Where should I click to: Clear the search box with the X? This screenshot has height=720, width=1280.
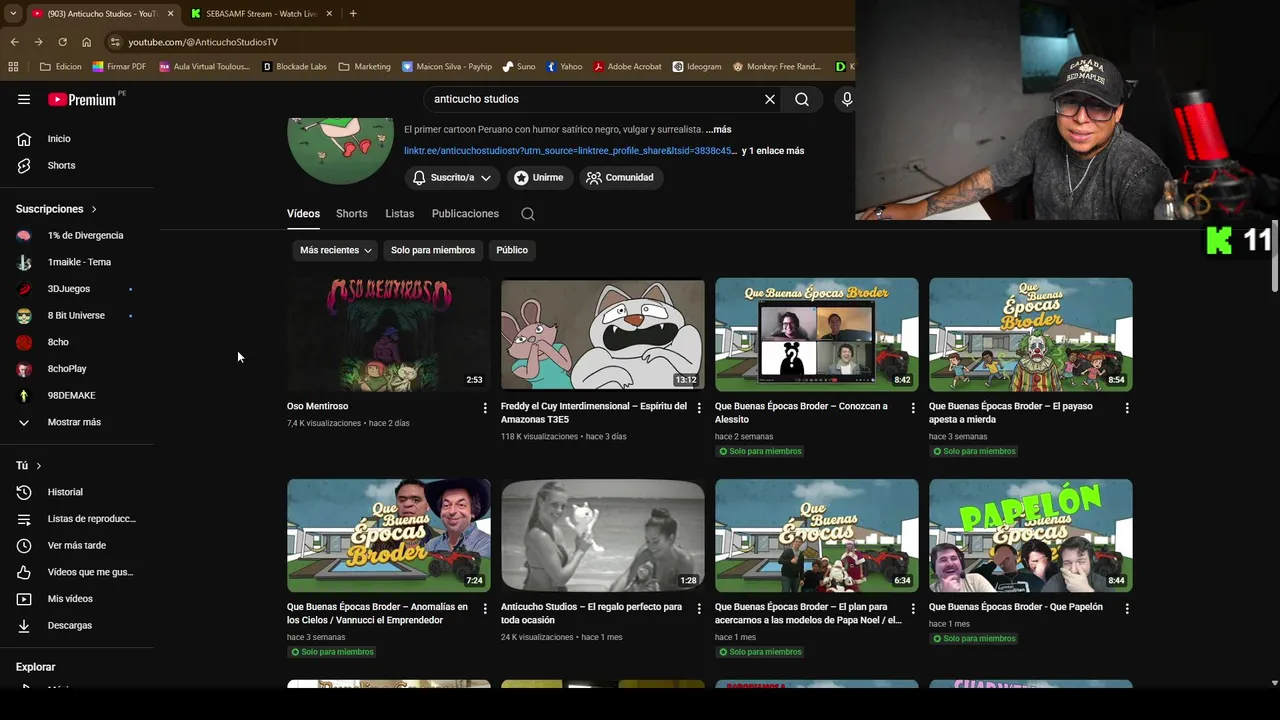click(770, 99)
